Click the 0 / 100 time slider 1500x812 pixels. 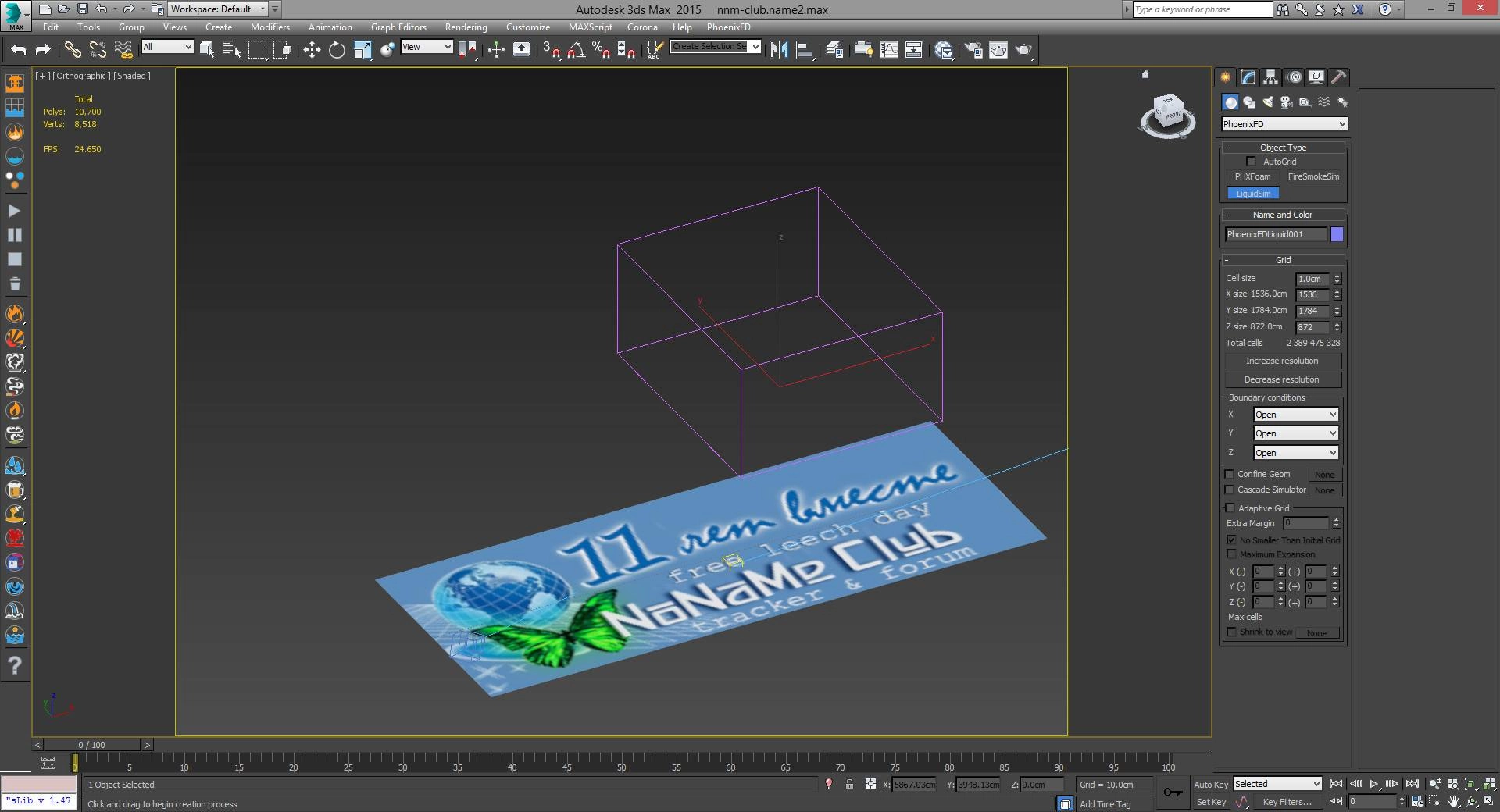[92, 745]
